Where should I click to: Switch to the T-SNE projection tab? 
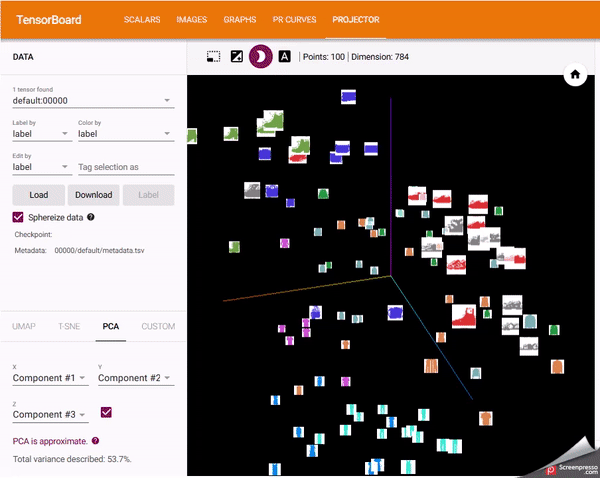click(x=69, y=326)
